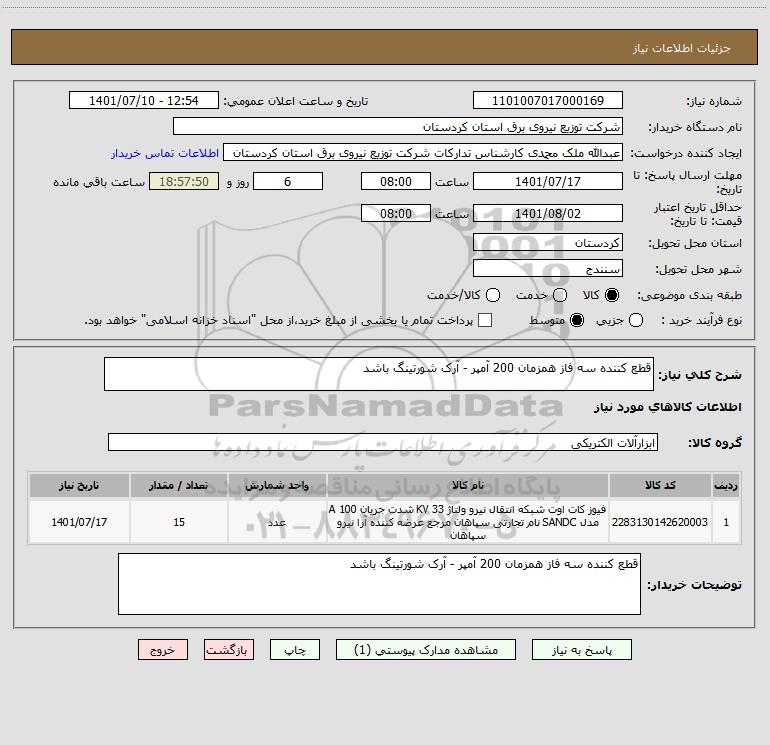770x745 pixels.
Task: Click the price validity date 1401/08/02 field
Action: [x=548, y=213]
